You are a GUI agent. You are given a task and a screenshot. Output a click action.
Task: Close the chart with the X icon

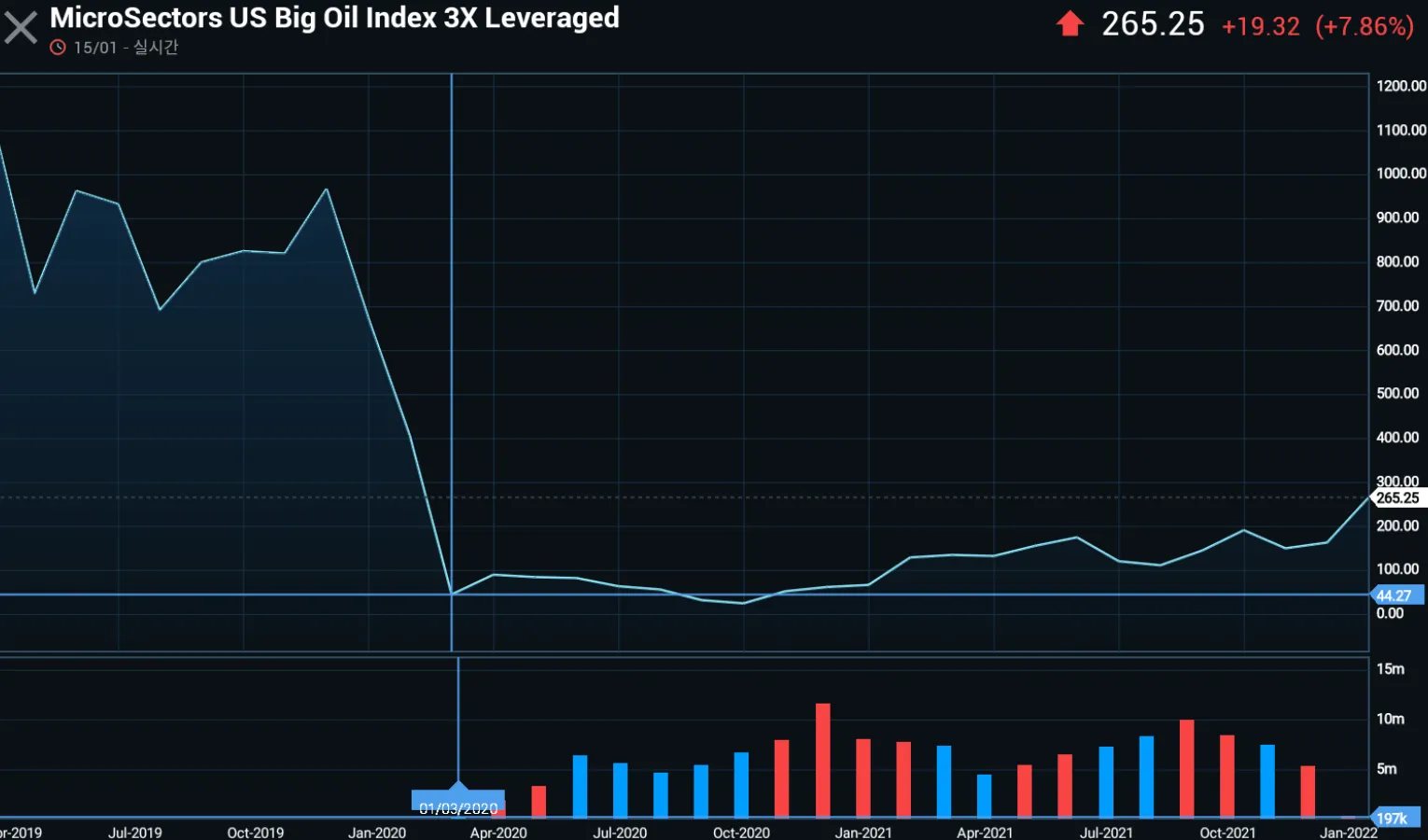point(21,28)
